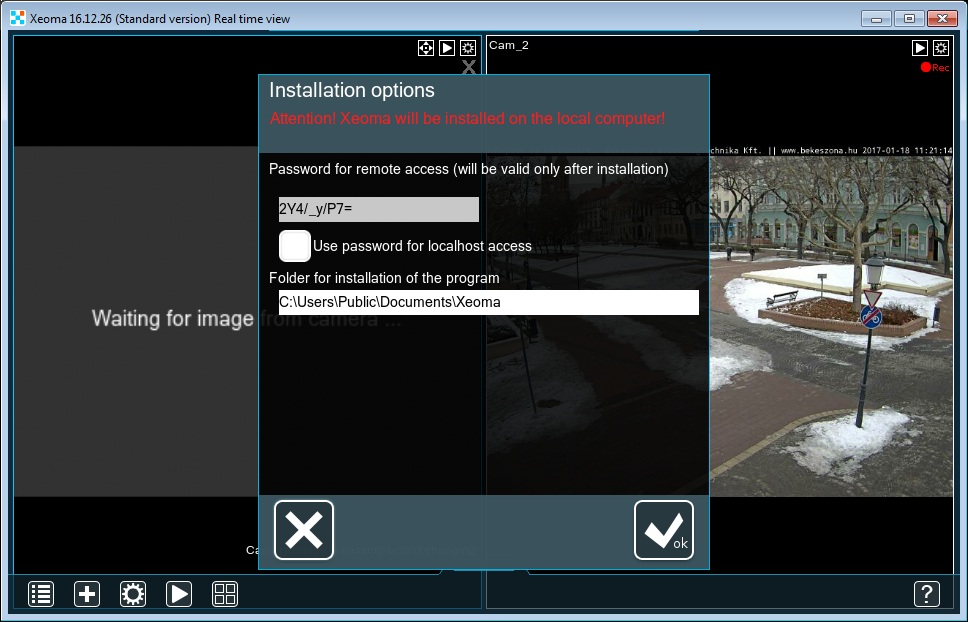This screenshot has height=622, width=968.
Task: Maximize the Xeoma window
Action: pyautogui.click(x=909, y=19)
